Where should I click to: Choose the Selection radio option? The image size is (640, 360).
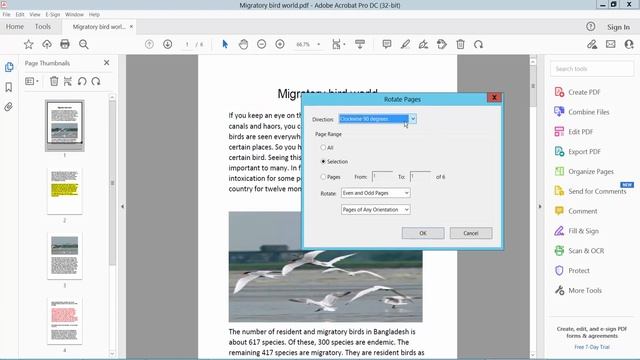point(323,162)
